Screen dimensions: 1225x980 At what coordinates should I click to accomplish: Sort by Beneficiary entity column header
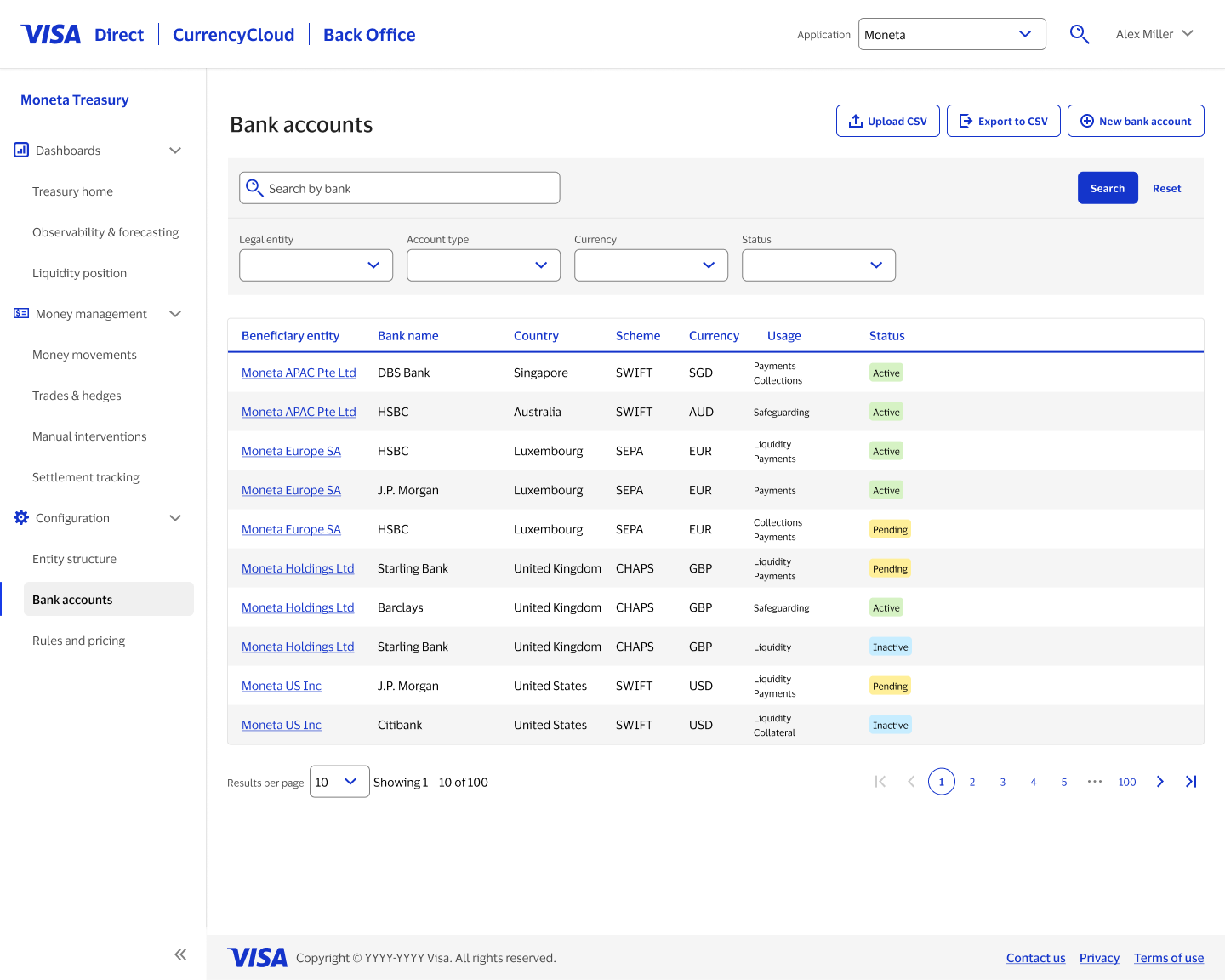[x=290, y=335]
